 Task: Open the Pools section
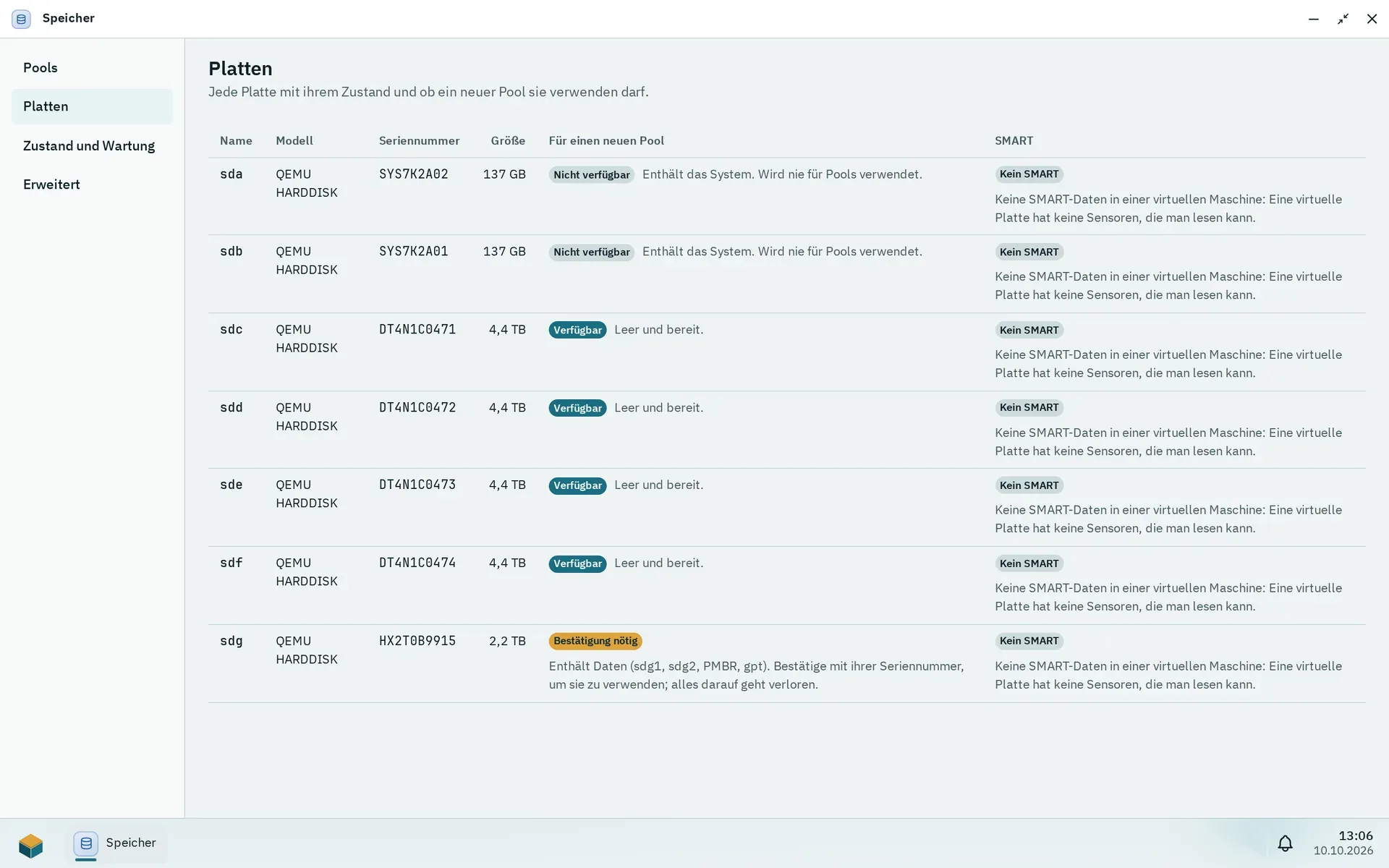click(x=92, y=68)
